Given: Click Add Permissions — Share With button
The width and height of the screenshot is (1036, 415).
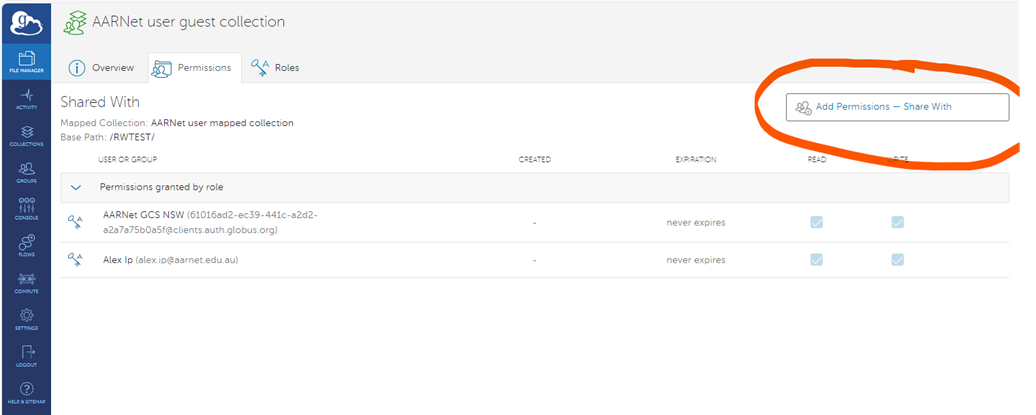Looking at the screenshot, I should point(897,107).
